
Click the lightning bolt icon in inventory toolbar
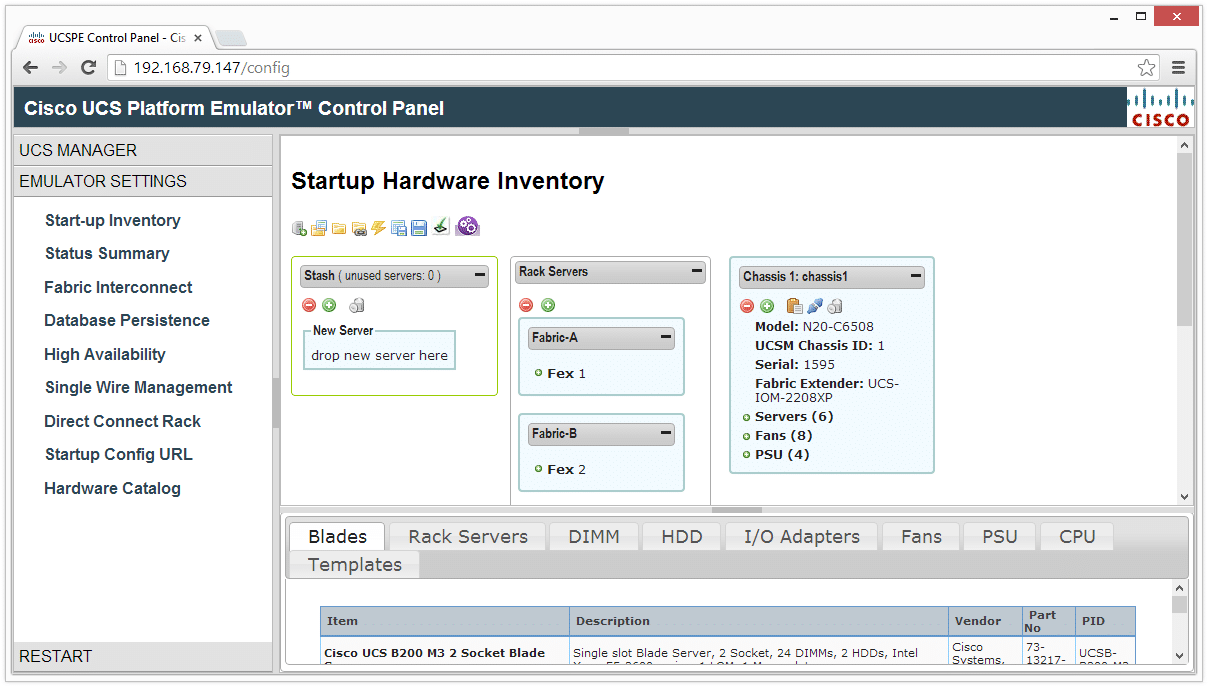[x=378, y=228]
